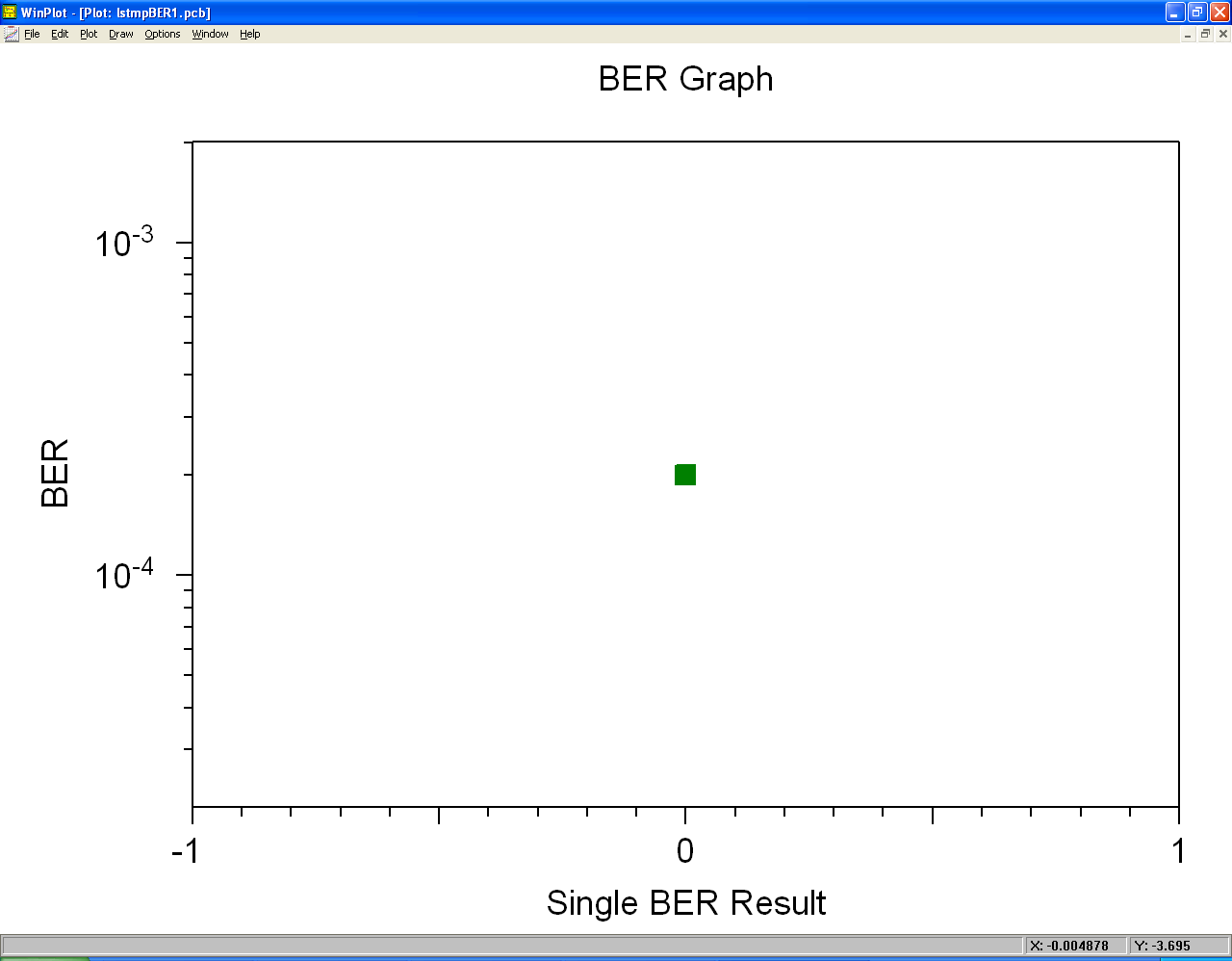Click the "BER Graph" title text
Image resolution: width=1232 pixels, height=961 pixels.
[x=685, y=79]
